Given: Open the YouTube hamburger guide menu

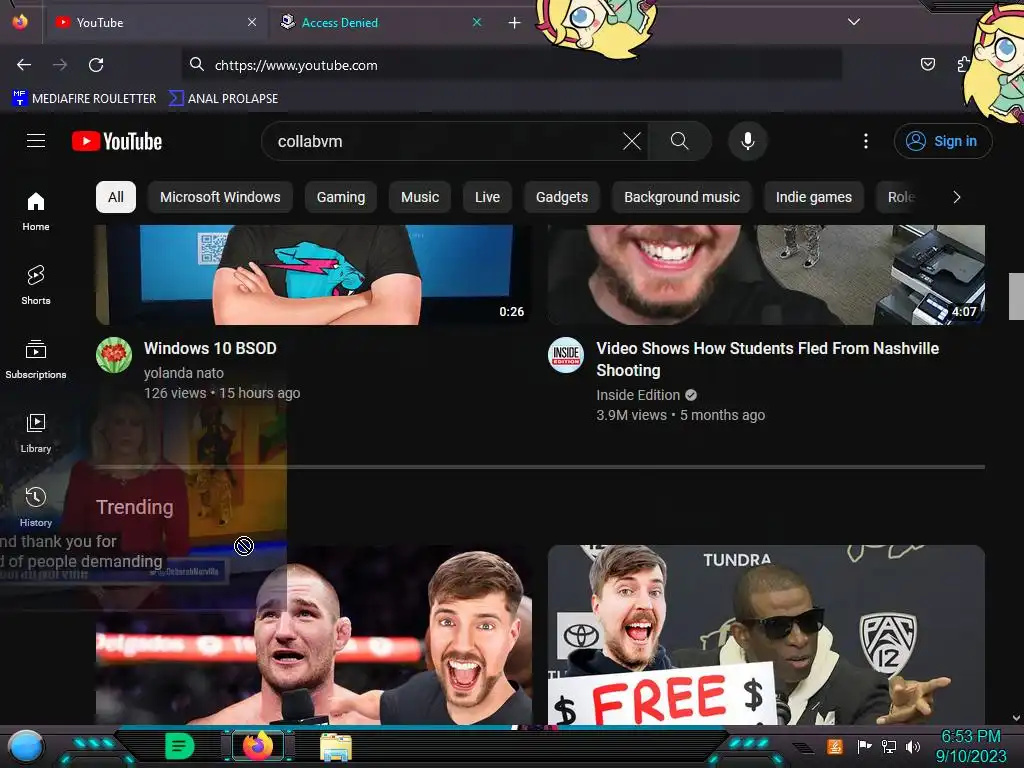Looking at the screenshot, I should pos(36,141).
